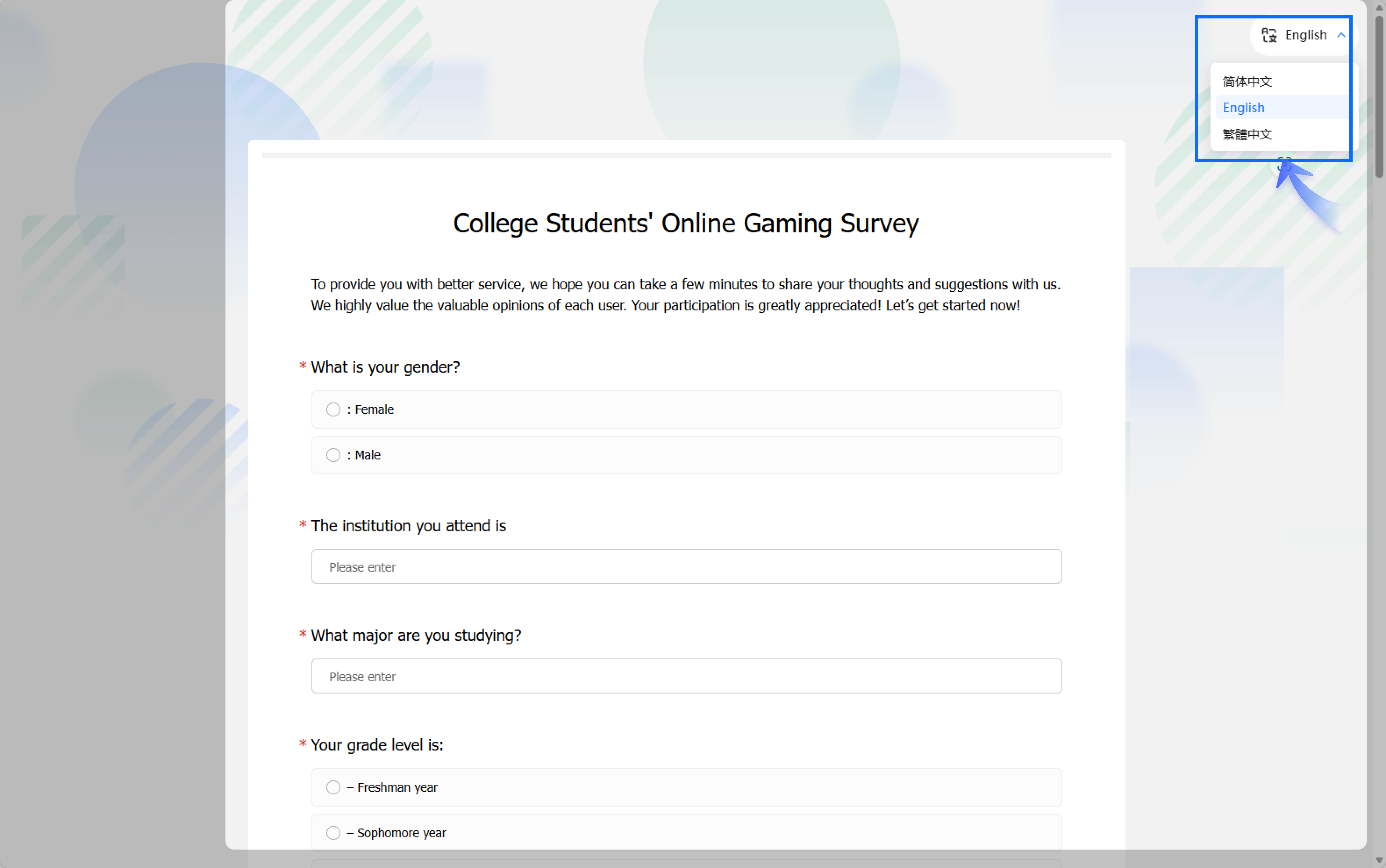1386x868 pixels.
Task: Click the Female option row
Action: pyautogui.click(x=686, y=409)
